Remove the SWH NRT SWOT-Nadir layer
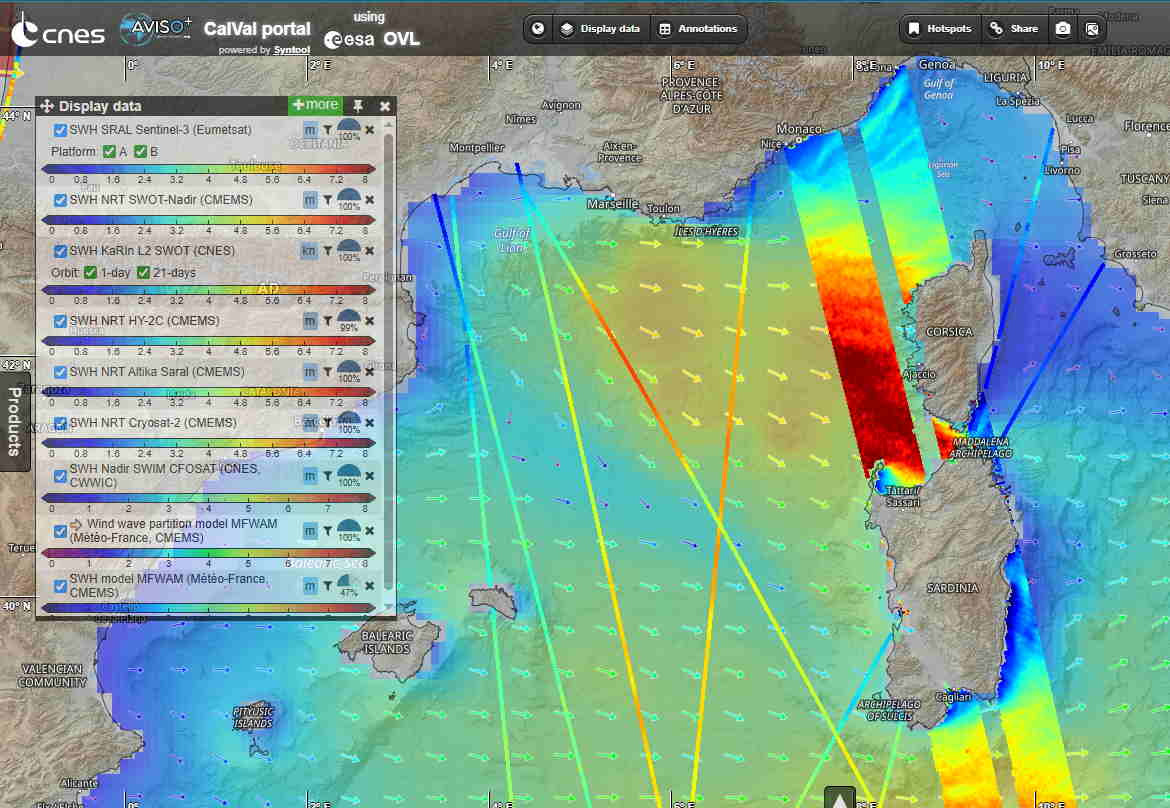The image size is (1170, 808). coord(369,200)
